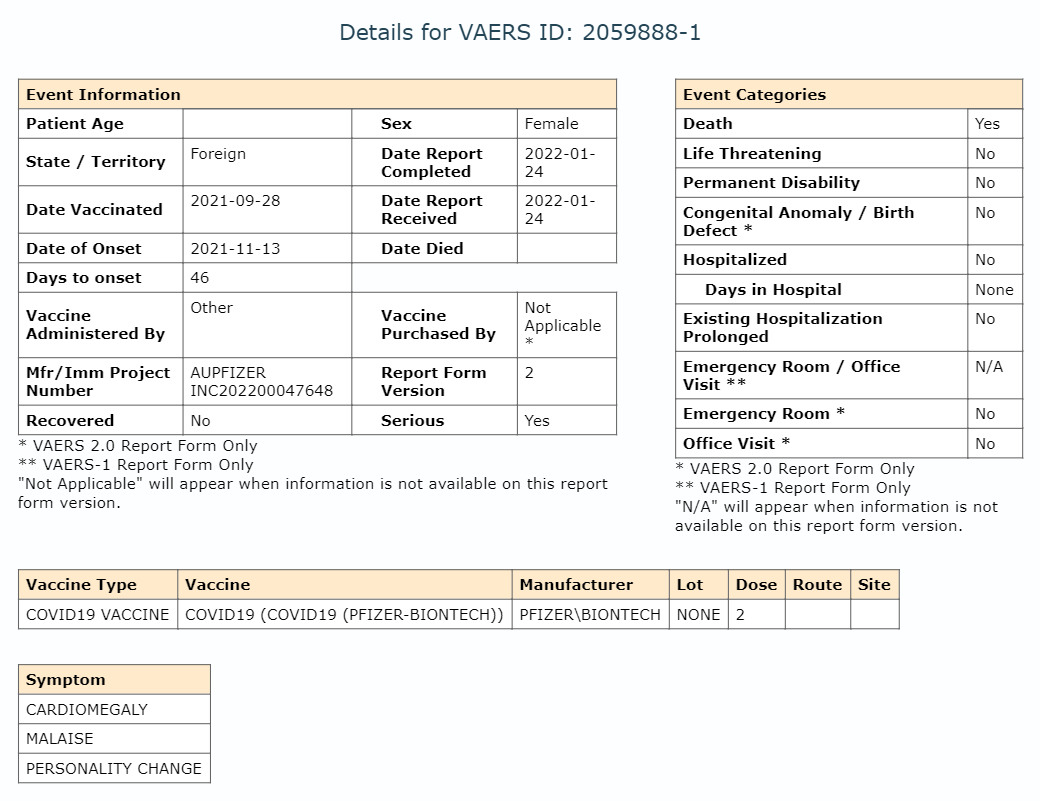Select Report Form Version value 2
The image size is (1040, 801).
[529, 373]
